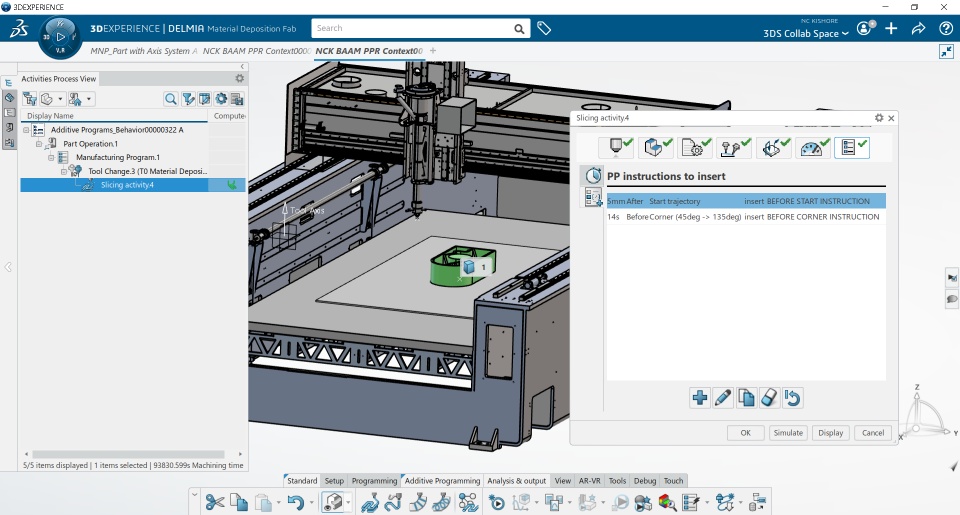Switch to the Programming tab
The image size is (960, 515).
click(374, 481)
